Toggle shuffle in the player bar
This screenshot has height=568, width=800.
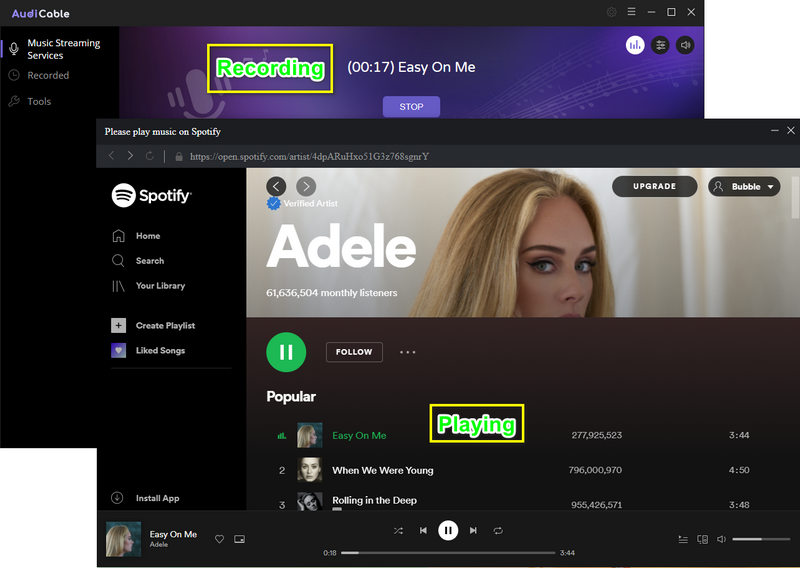(398, 531)
